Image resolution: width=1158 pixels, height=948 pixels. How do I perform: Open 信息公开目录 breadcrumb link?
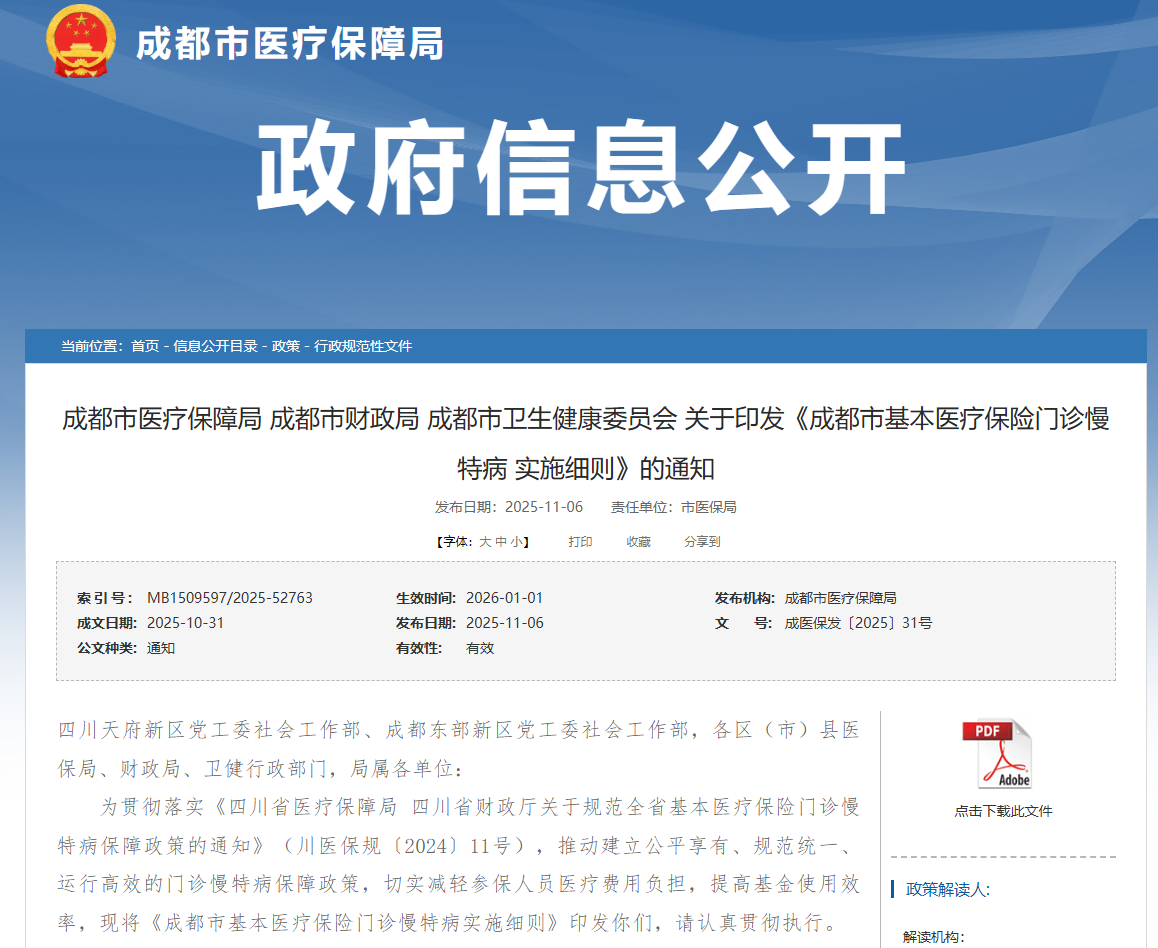[215, 346]
